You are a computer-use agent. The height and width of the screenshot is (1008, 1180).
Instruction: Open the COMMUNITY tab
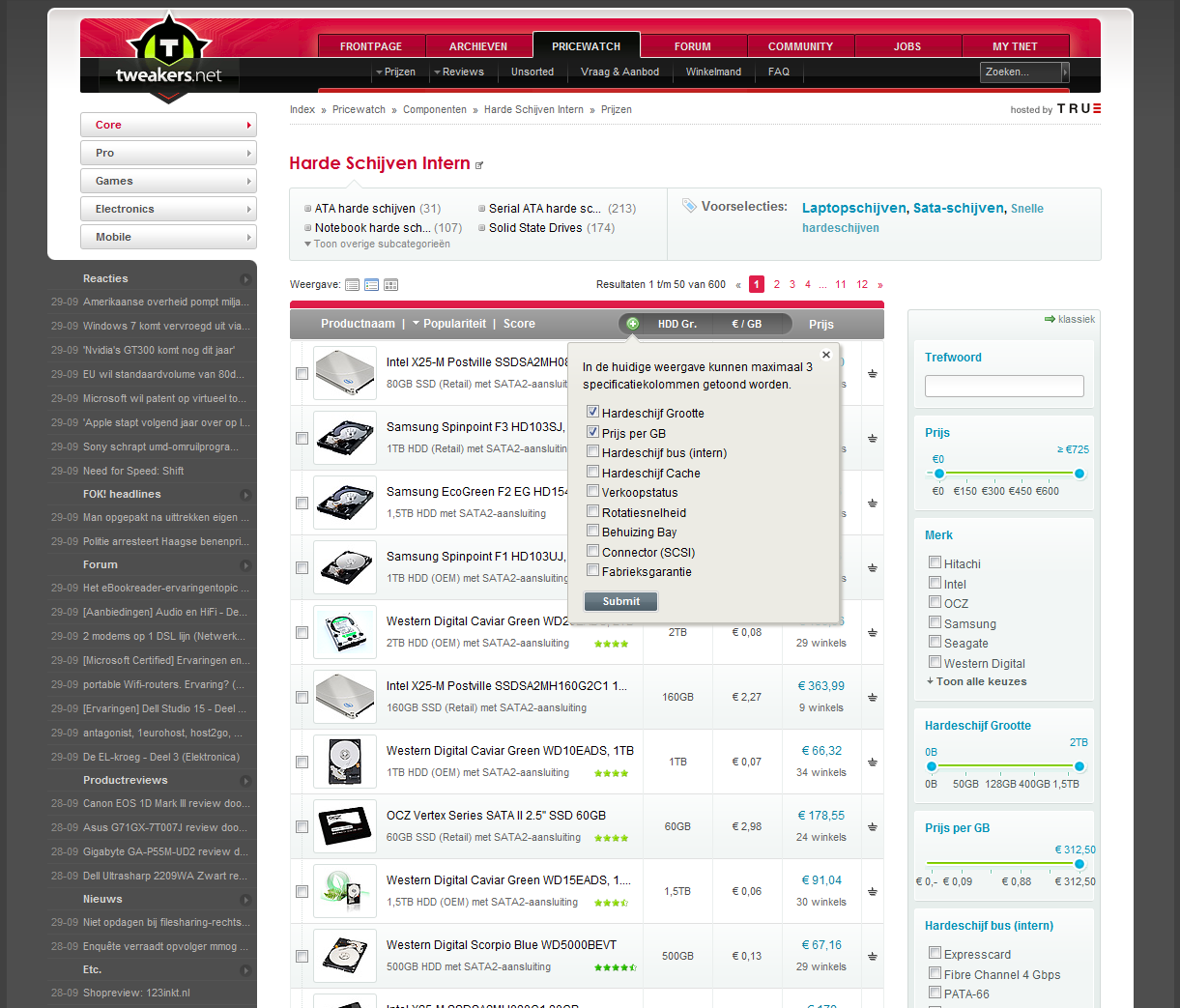pyautogui.click(x=800, y=46)
